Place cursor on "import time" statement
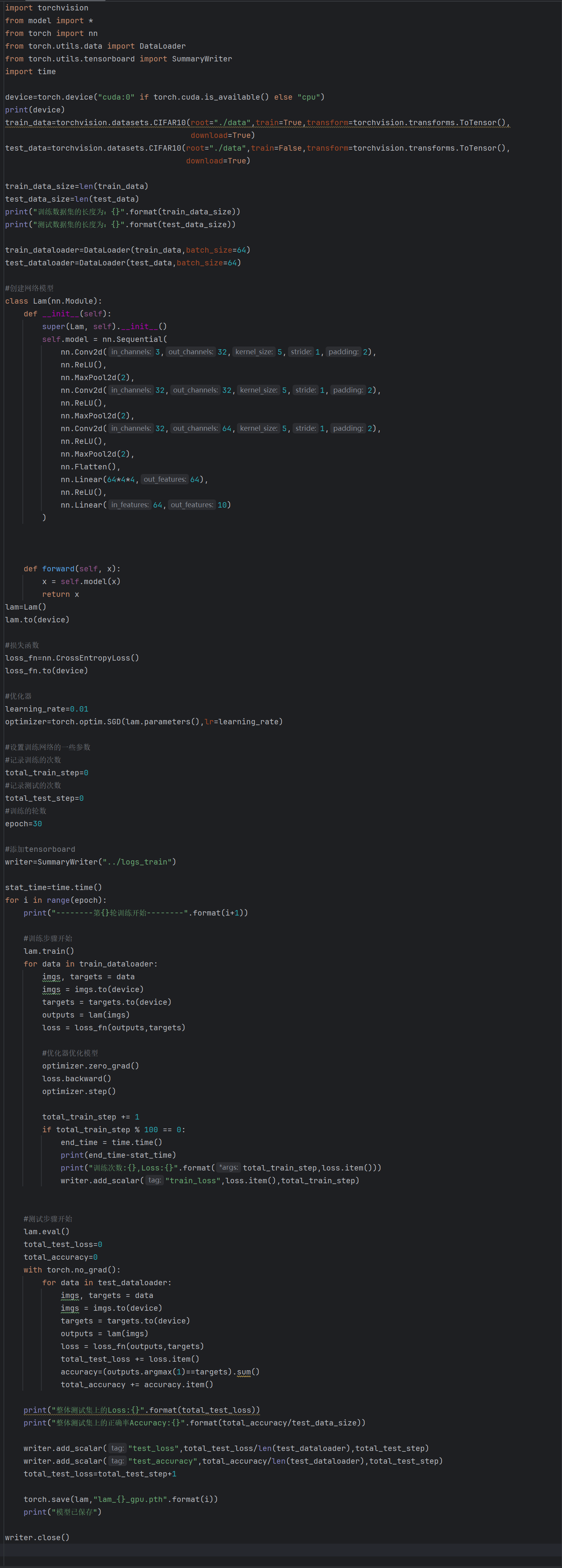 point(31,72)
